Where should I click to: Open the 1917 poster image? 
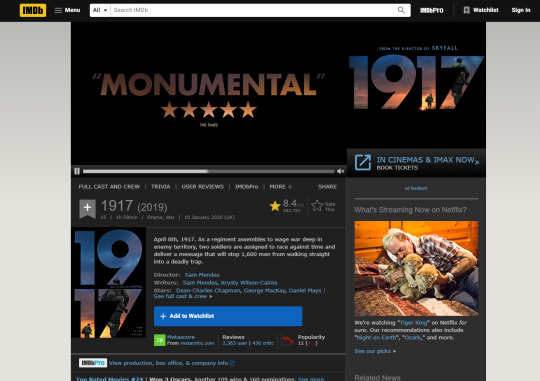(109, 283)
